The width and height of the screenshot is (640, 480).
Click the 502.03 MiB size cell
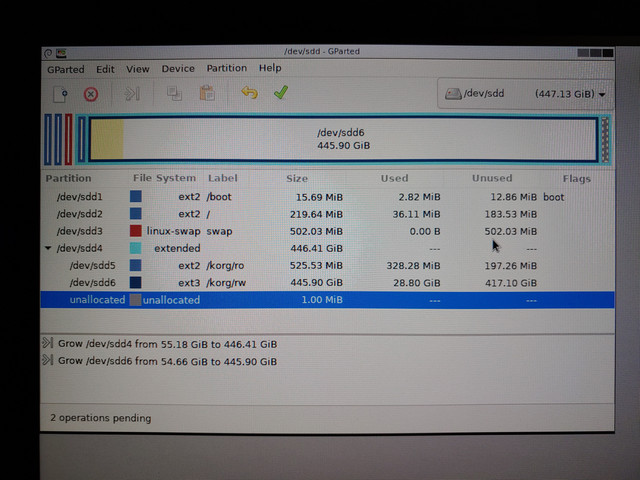pyautogui.click(x=316, y=231)
